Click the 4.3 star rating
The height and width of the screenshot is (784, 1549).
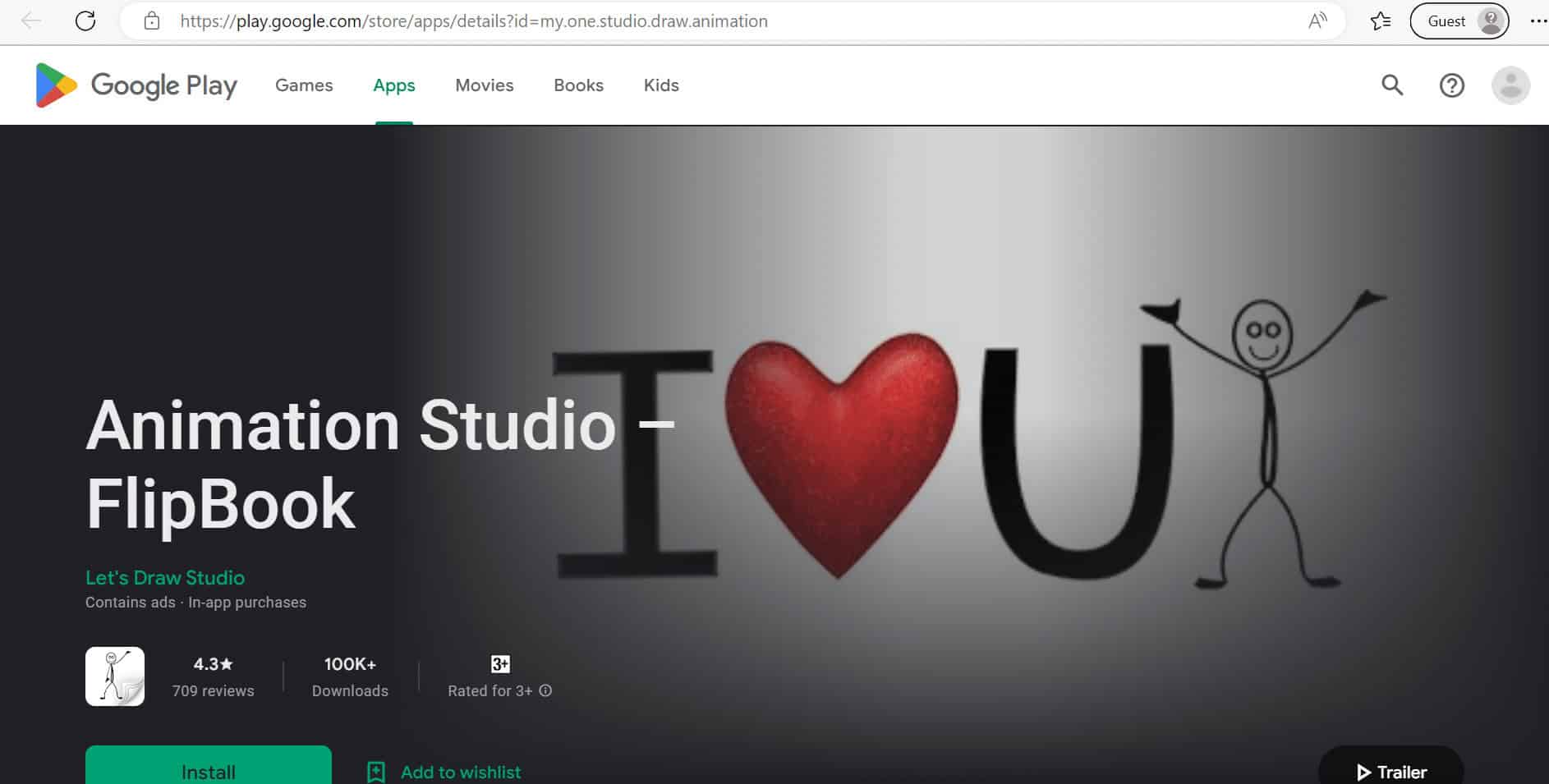coord(214,664)
